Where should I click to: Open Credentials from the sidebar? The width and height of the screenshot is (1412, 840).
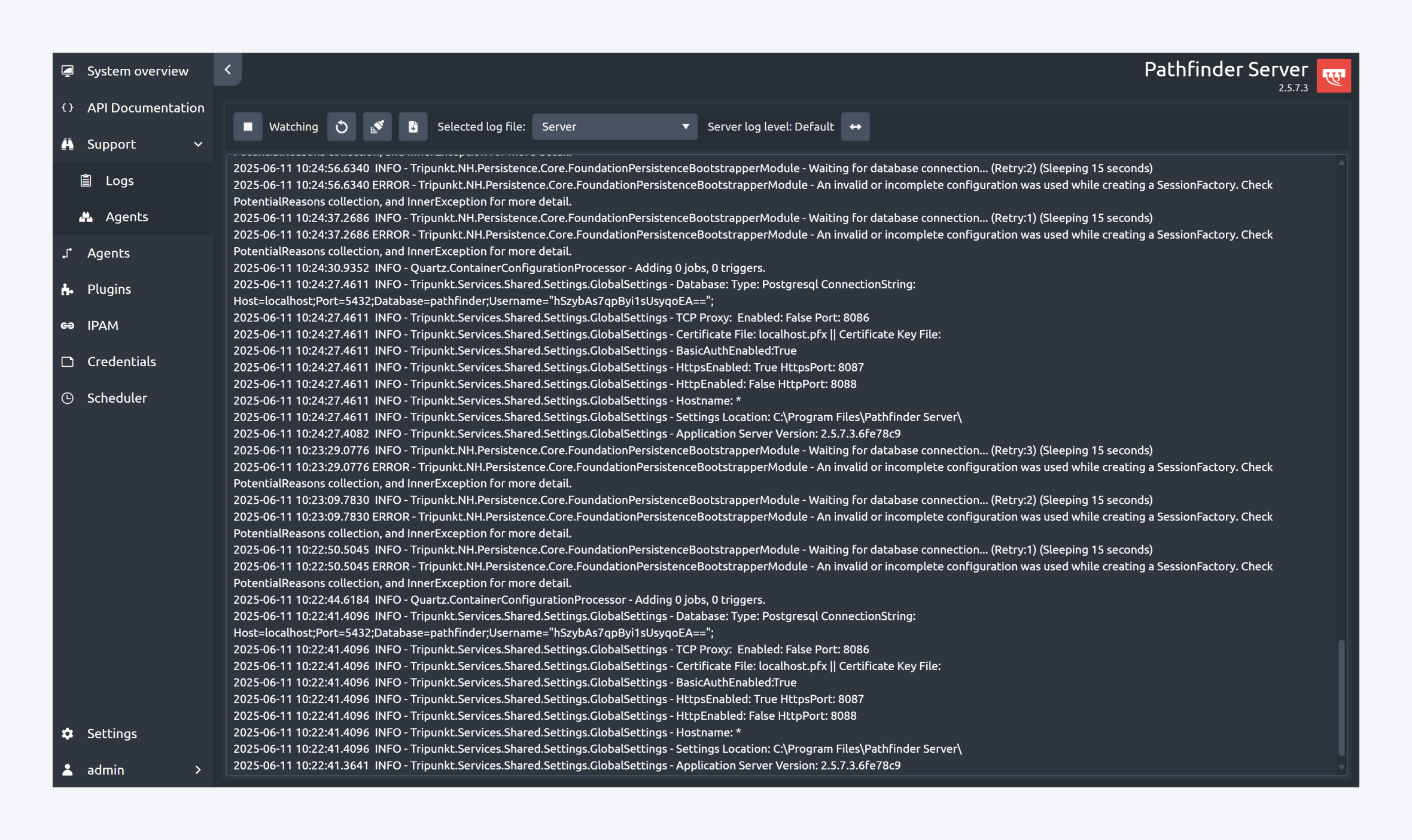point(121,361)
